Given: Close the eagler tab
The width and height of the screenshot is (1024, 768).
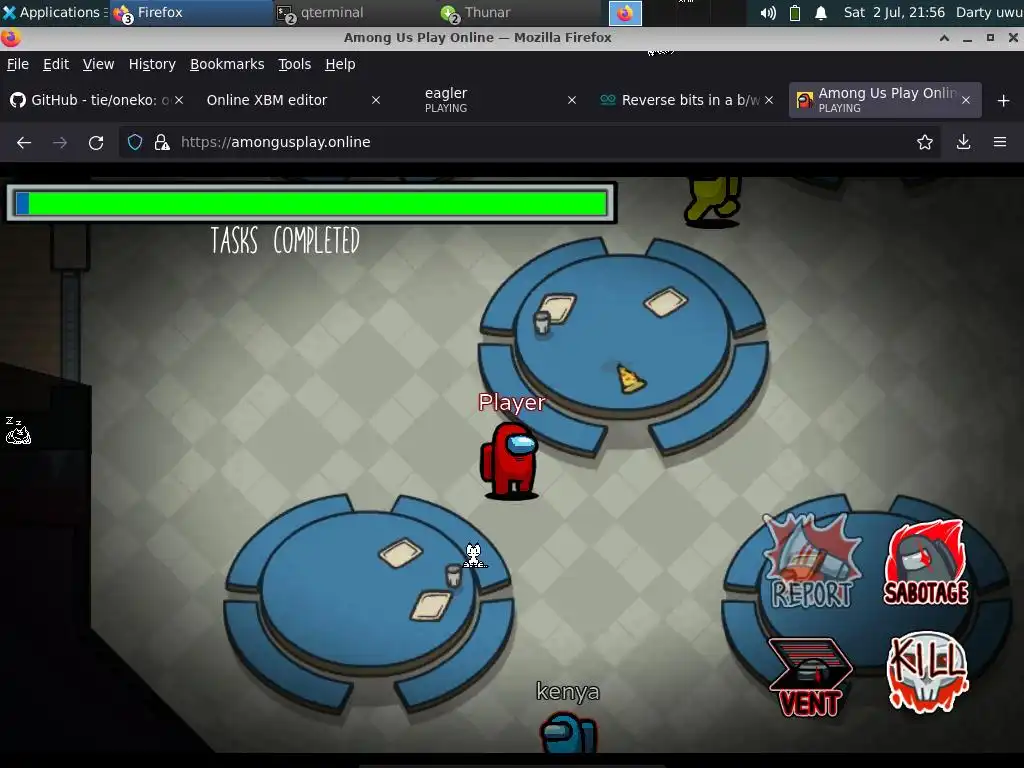Looking at the screenshot, I should pos(572,100).
